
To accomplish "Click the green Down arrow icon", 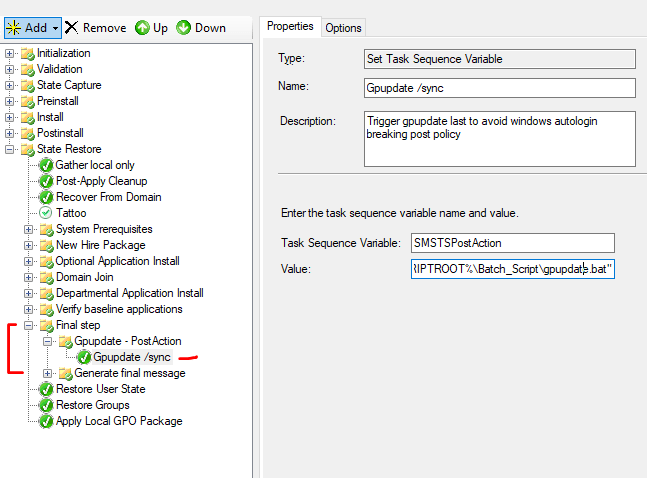I will (183, 27).
